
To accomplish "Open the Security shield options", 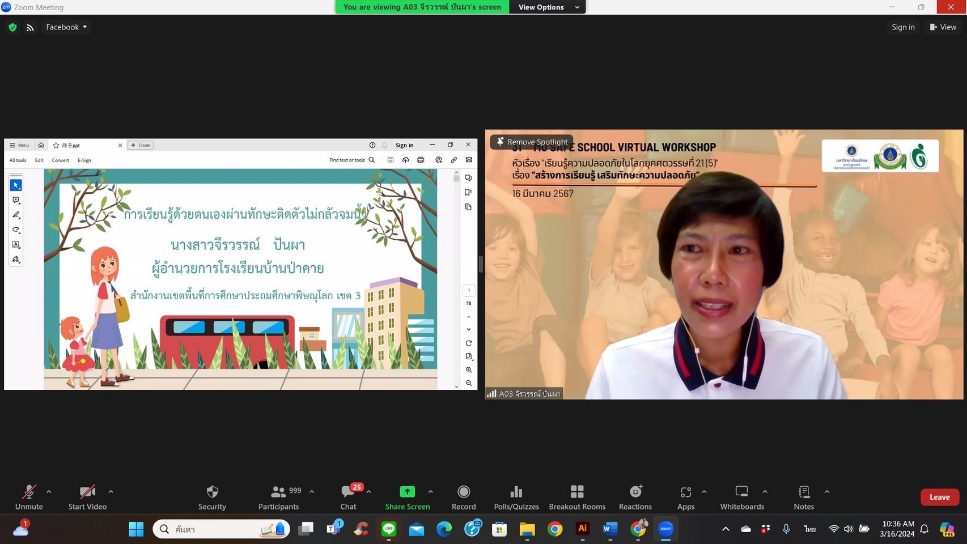I will tap(212, 497).
